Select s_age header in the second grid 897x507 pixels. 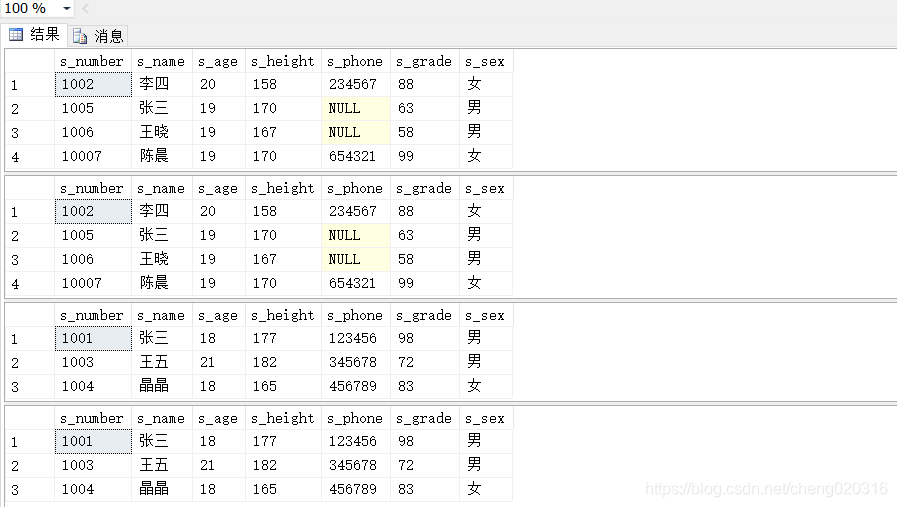[219, 188]
